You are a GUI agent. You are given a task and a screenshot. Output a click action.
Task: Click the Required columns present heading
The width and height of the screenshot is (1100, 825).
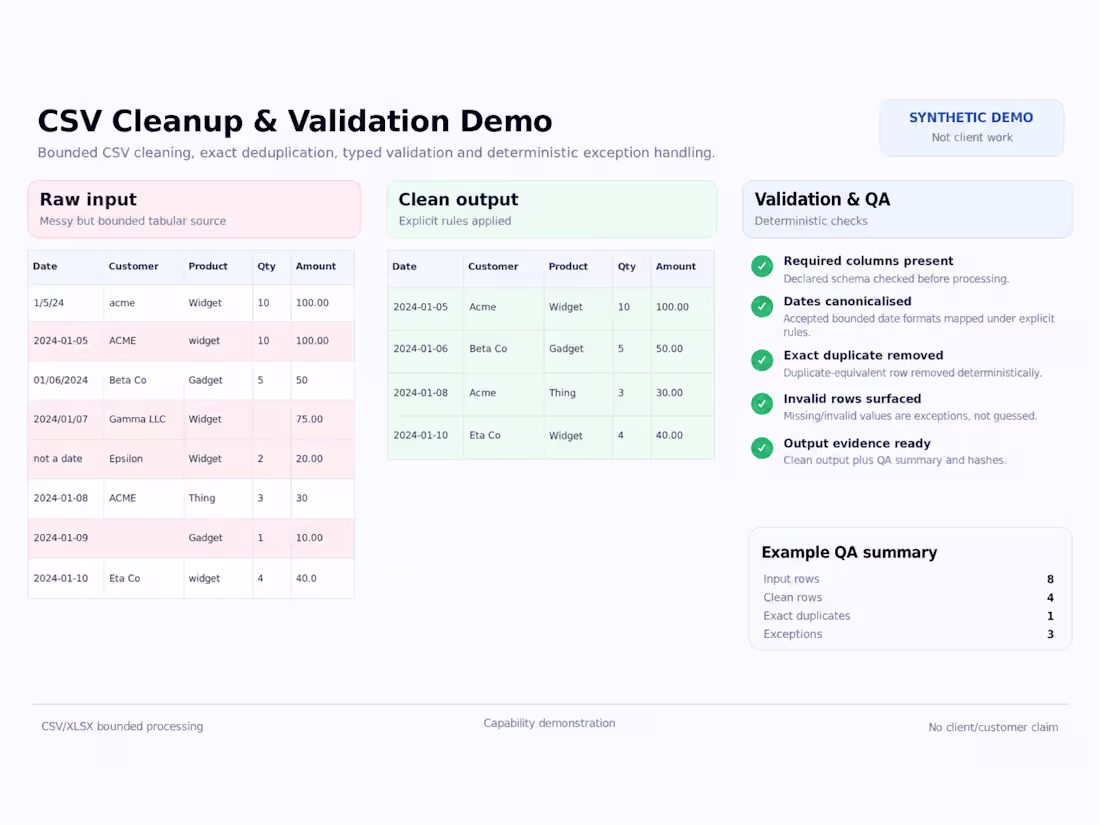pos(868,261)
